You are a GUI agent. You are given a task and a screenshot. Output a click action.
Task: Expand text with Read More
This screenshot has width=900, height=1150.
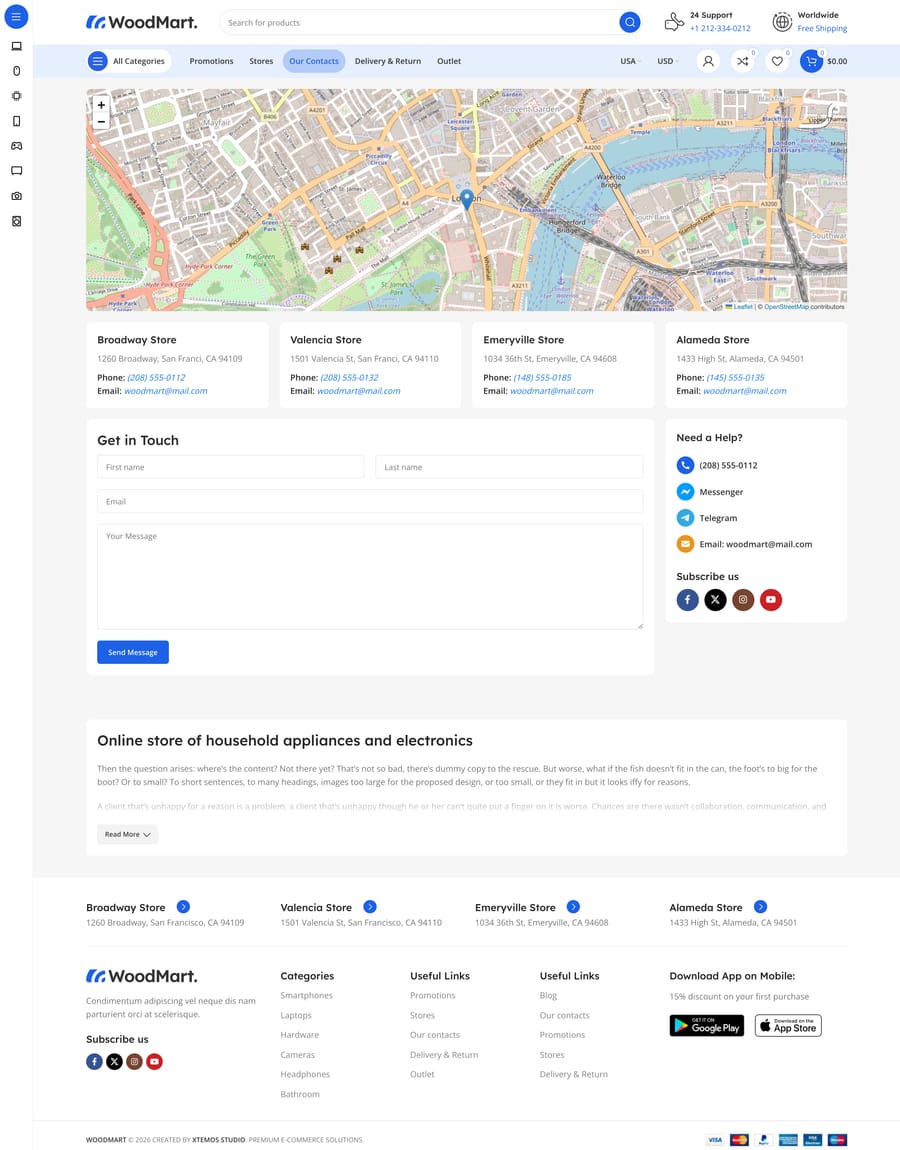(128, 834)
